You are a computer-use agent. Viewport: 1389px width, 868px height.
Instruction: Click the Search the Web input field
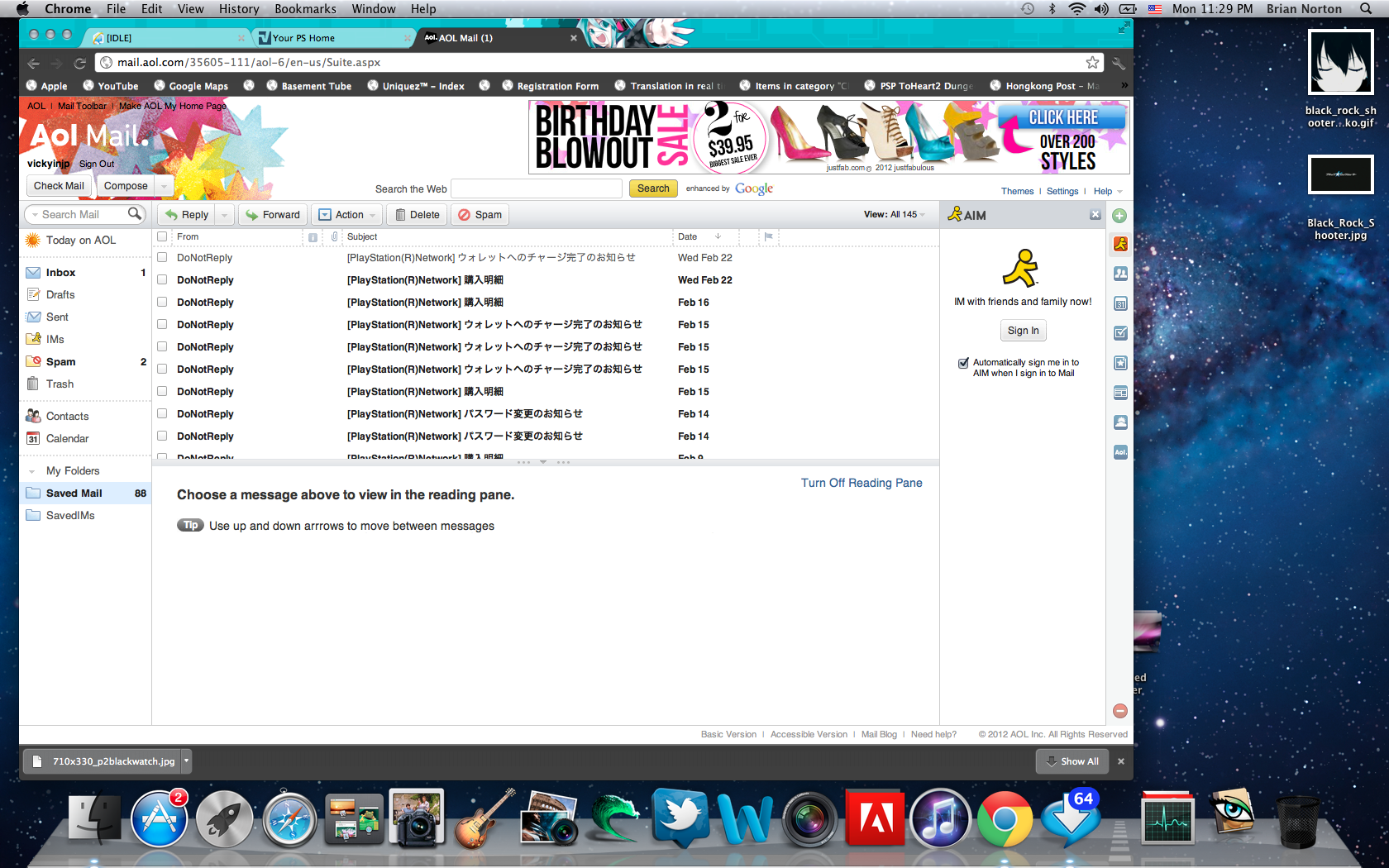(537, 188)
